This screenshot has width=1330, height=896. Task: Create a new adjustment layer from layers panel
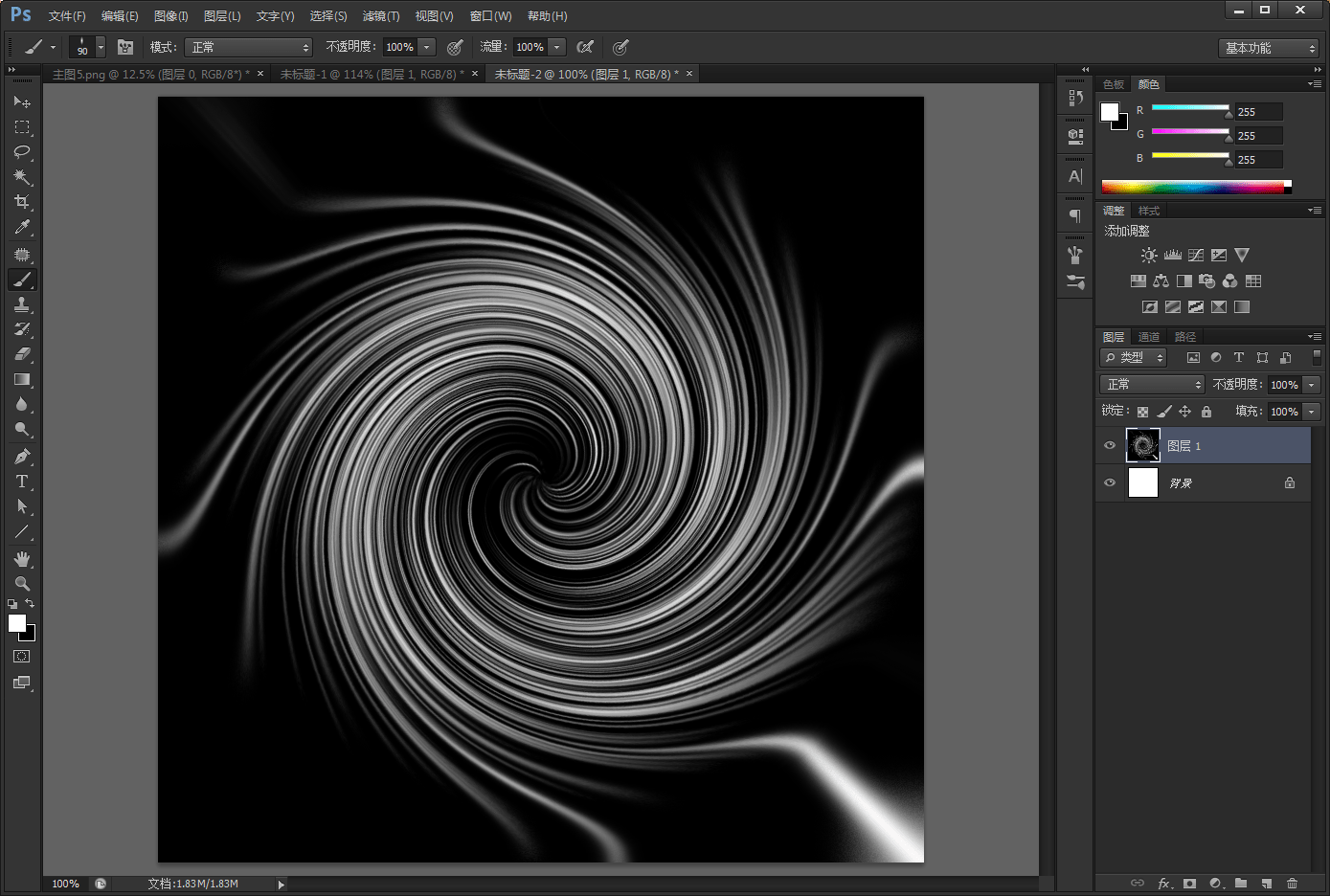(x=1216, y=884)
